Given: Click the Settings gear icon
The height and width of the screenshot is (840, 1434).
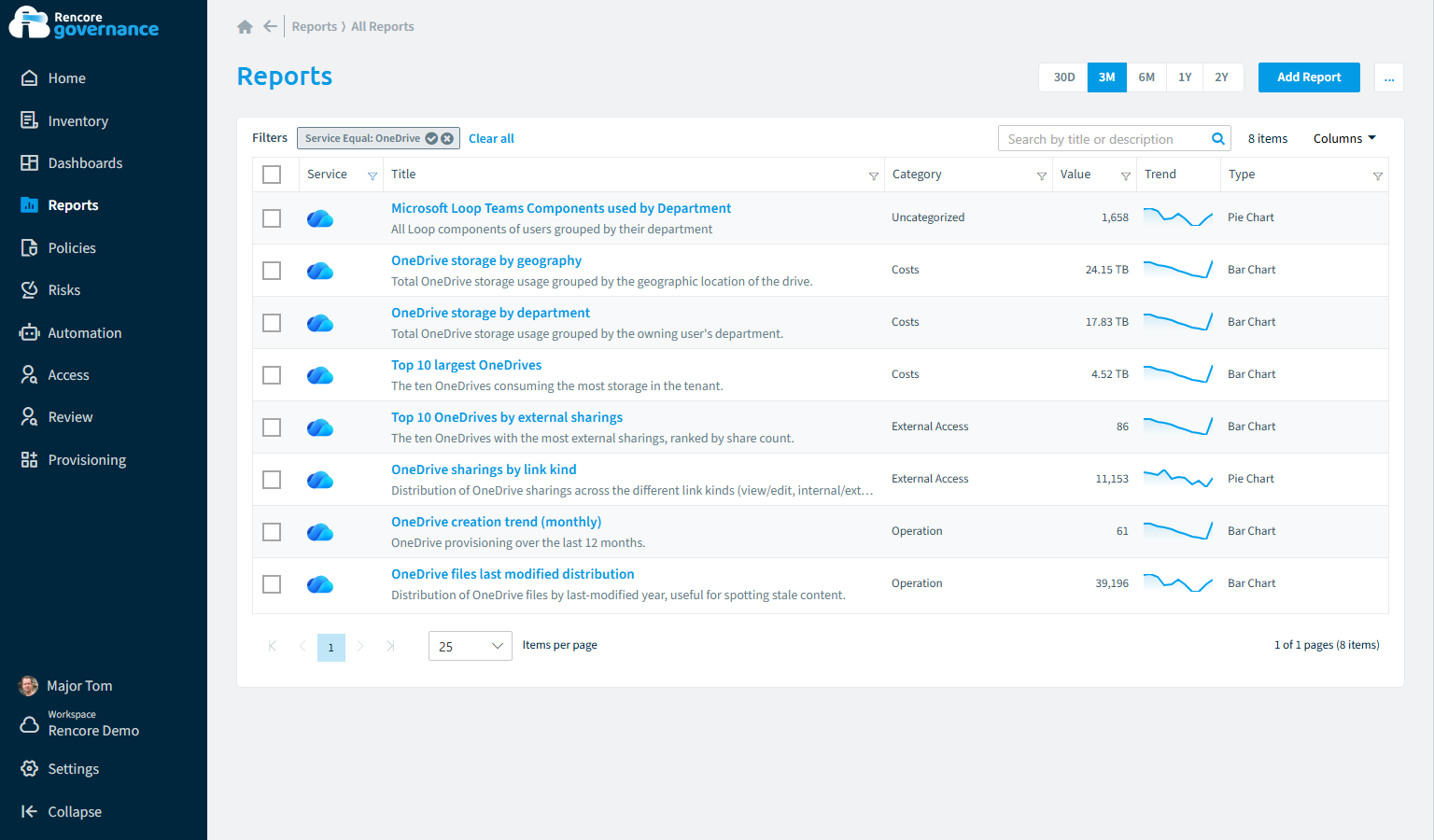Looking at the screenshot, I should pyautogui.click(x=30, y=768).
